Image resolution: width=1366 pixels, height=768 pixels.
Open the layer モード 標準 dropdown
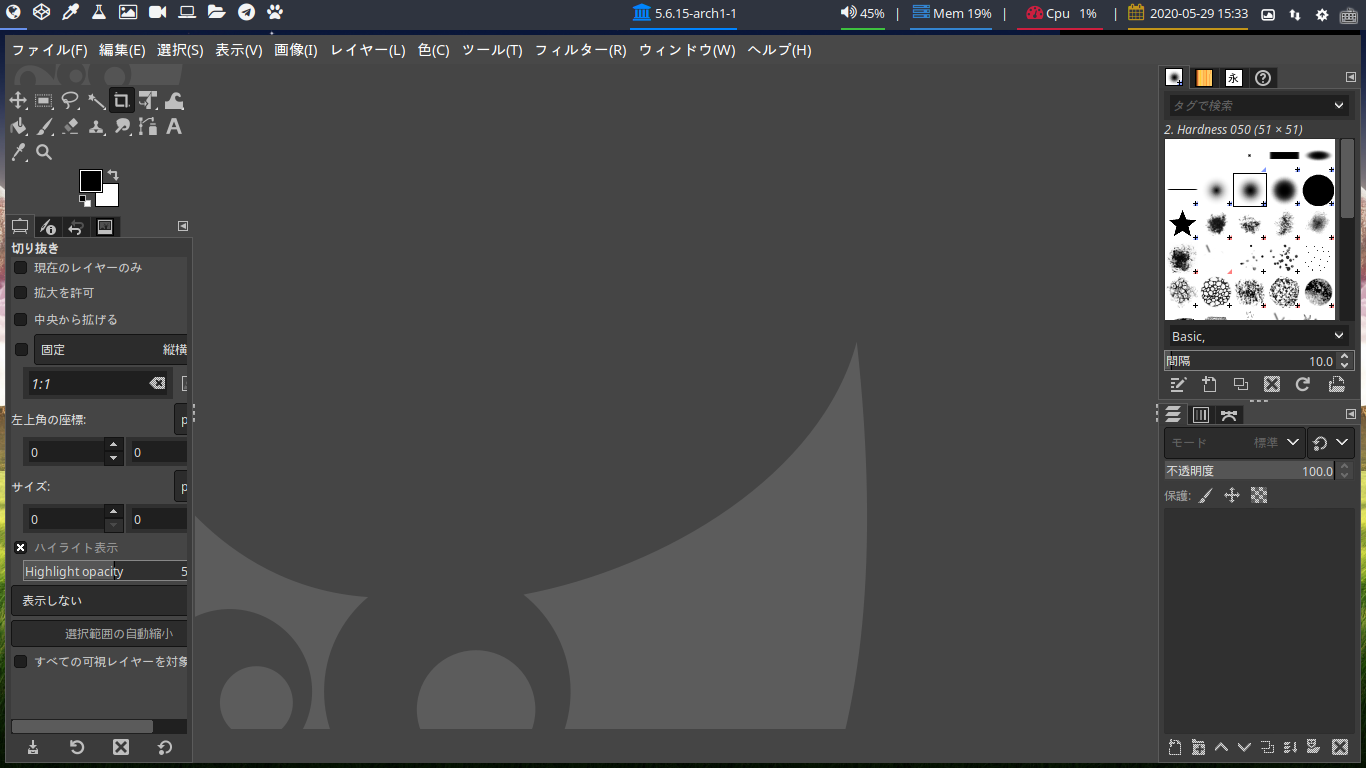pyautogui.click(x=1235, y=443)
